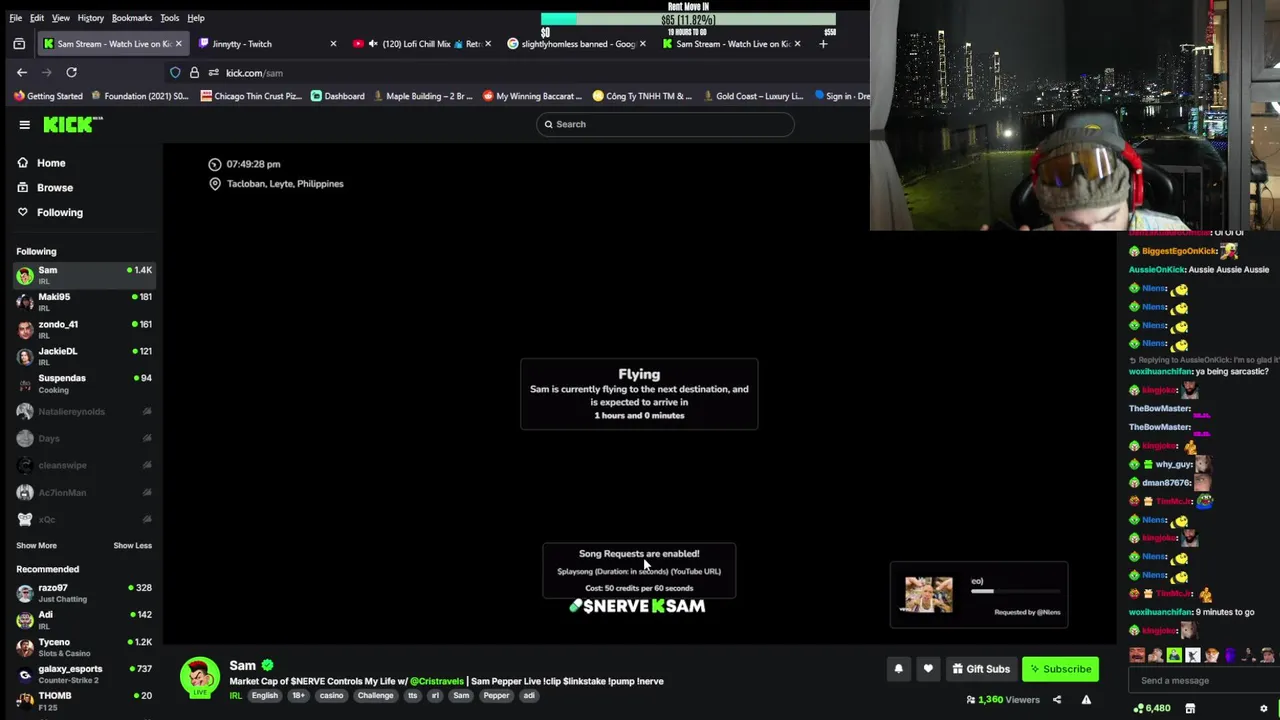Click the Subscribe button
This screenshot has height=720, width=1280.
1060,669
